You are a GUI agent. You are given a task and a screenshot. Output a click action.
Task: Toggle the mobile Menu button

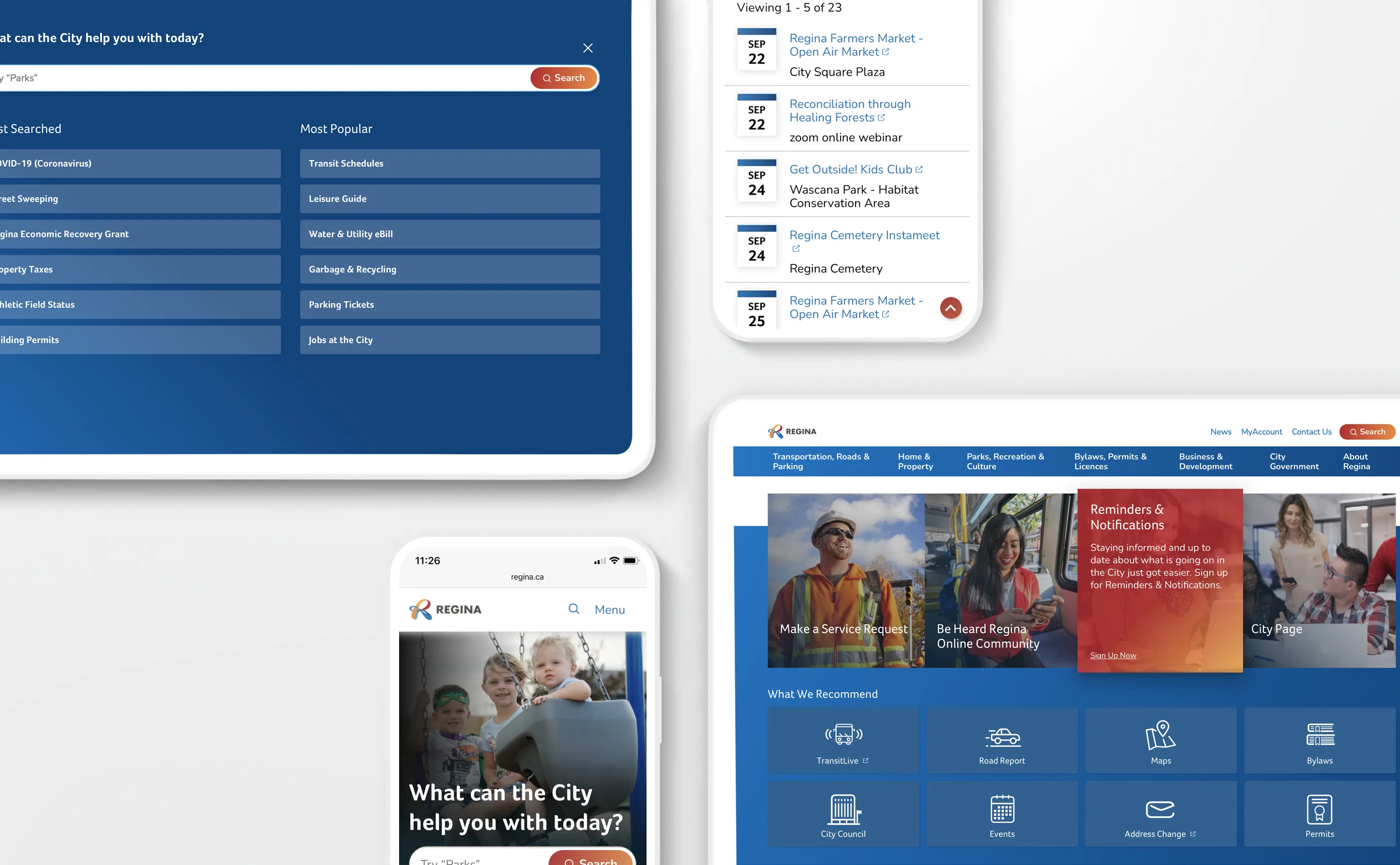click(x=610, y=608)
